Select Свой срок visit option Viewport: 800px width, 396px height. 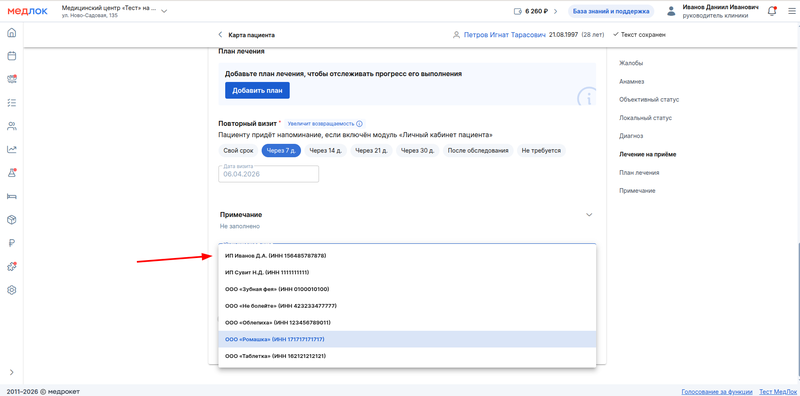(238, 151)
